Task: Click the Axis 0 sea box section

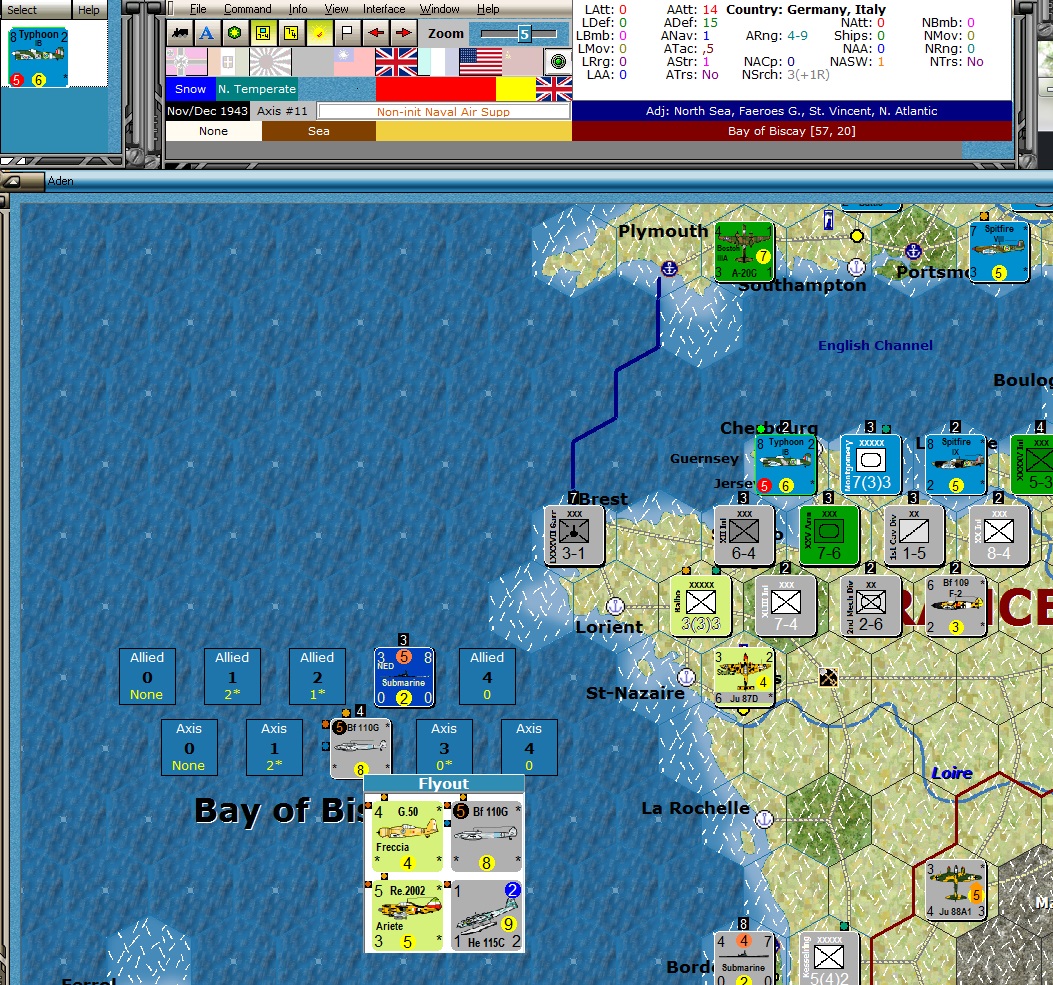Action: tap(189, 747)
